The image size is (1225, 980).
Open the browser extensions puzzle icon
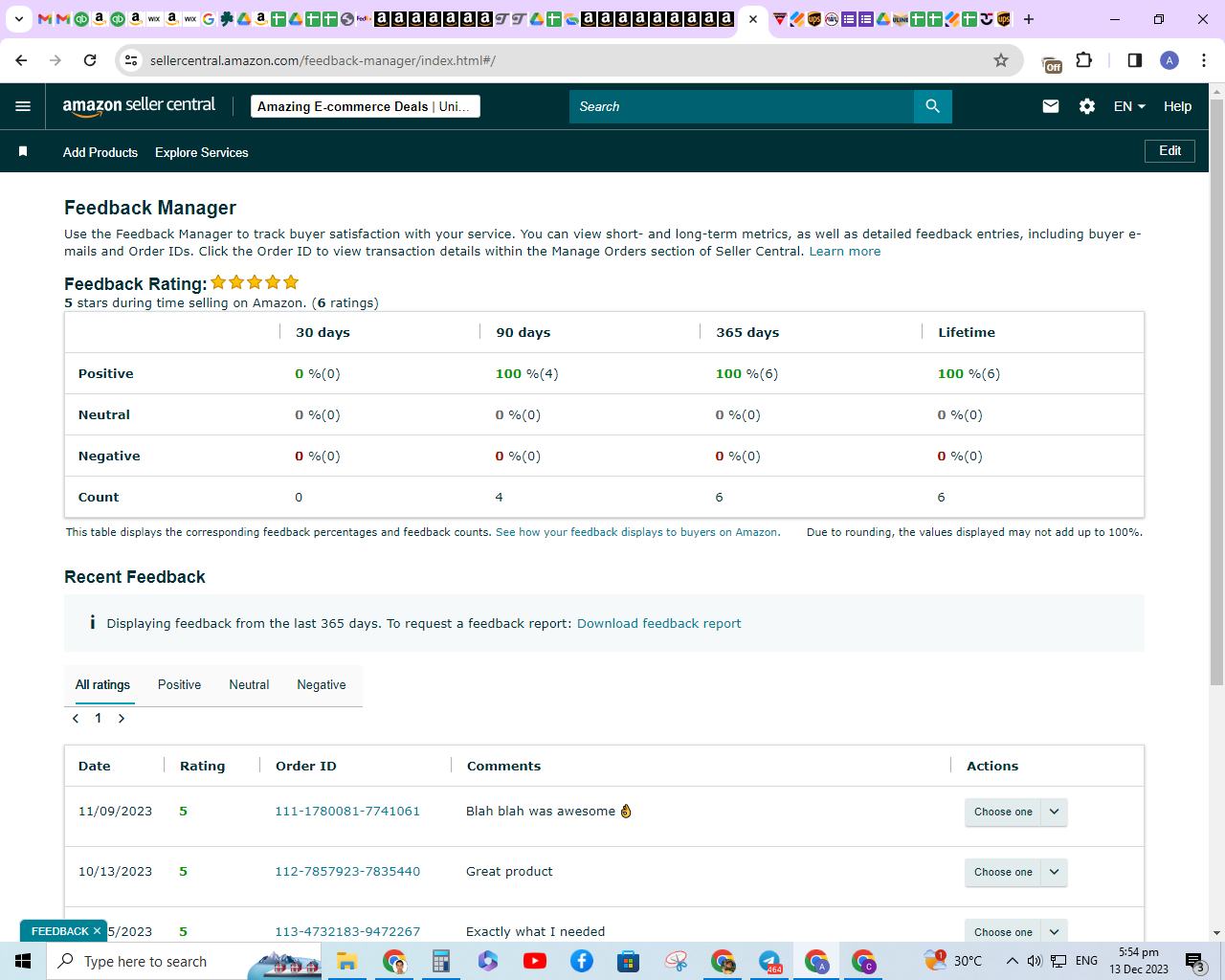[1084, 60]
